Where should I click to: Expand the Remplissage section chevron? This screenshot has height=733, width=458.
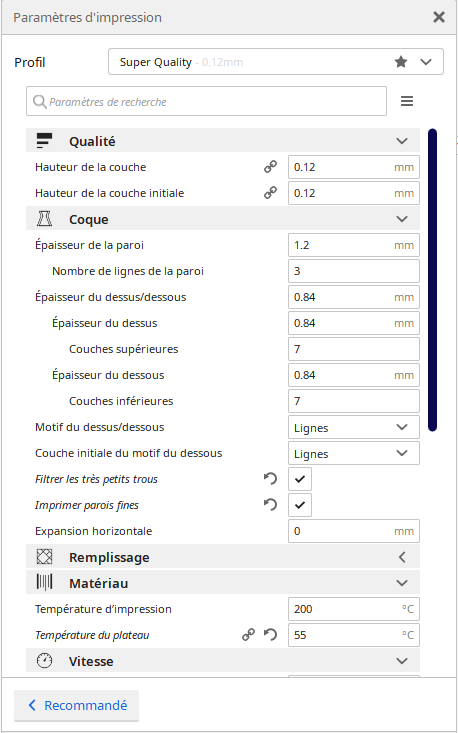402,557
